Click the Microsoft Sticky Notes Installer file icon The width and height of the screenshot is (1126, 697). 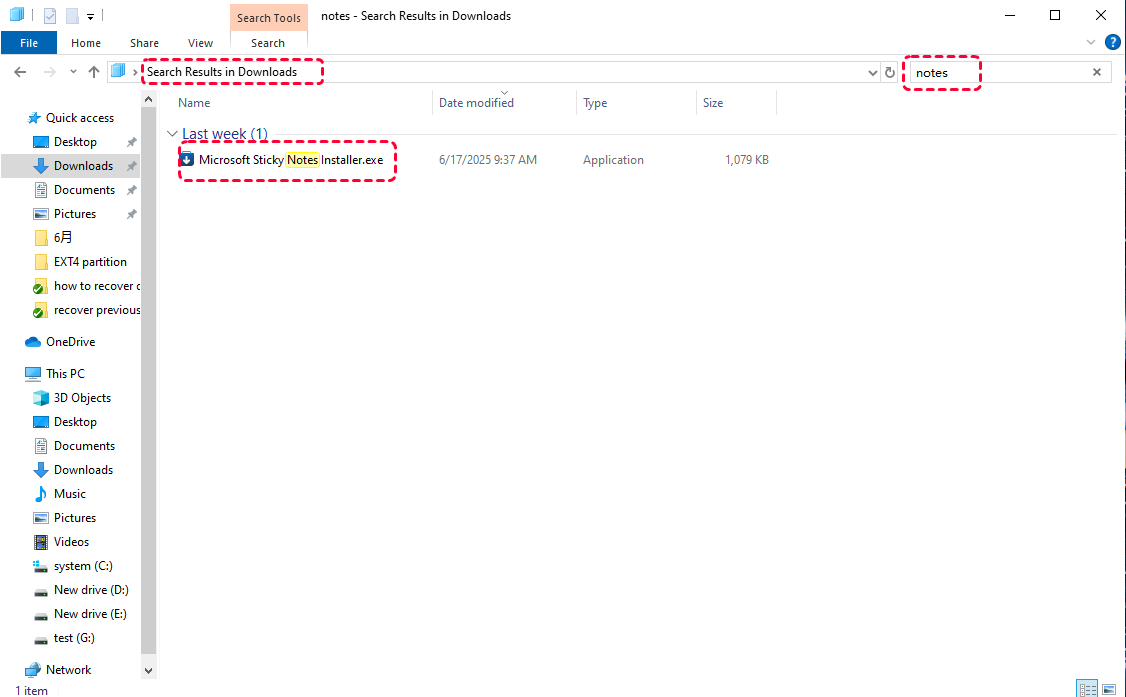pos(187,159)
